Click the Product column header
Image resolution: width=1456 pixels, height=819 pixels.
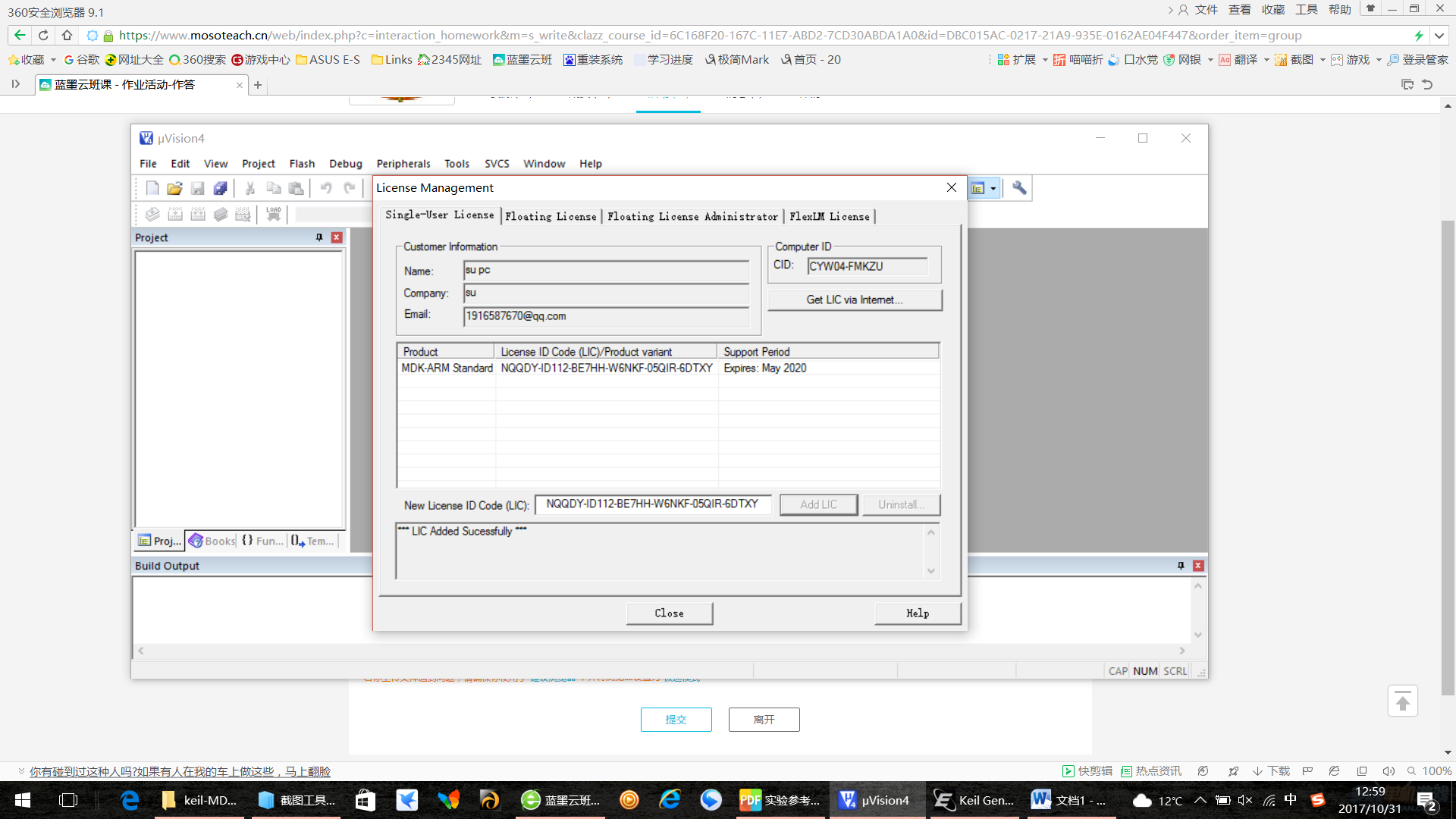pyautogui.click(x=446, y=352)
